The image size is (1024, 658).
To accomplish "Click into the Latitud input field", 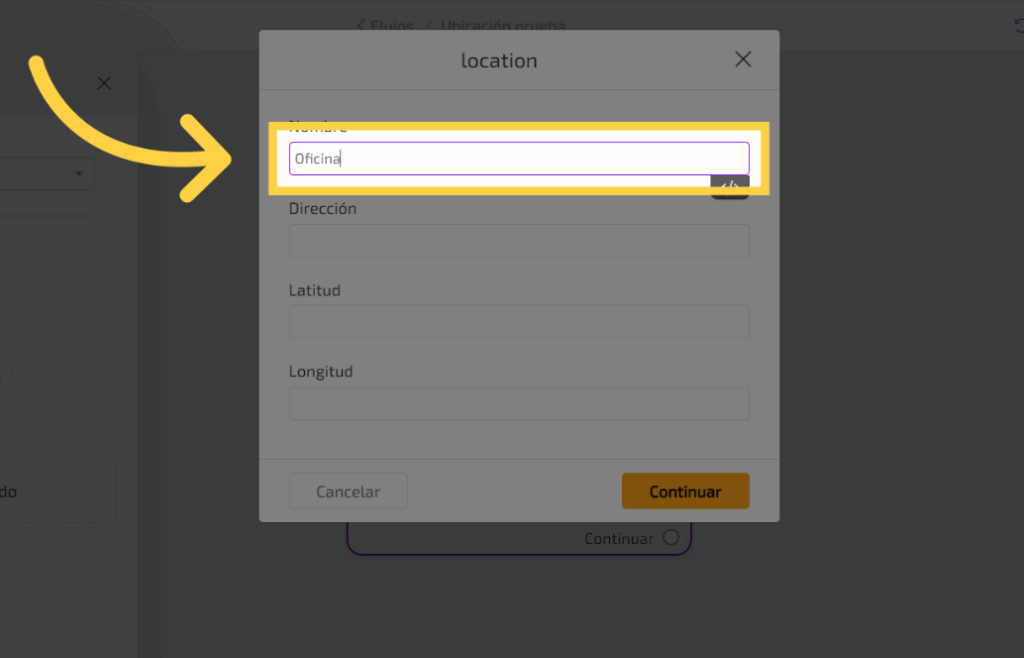I will click(519, 321).
